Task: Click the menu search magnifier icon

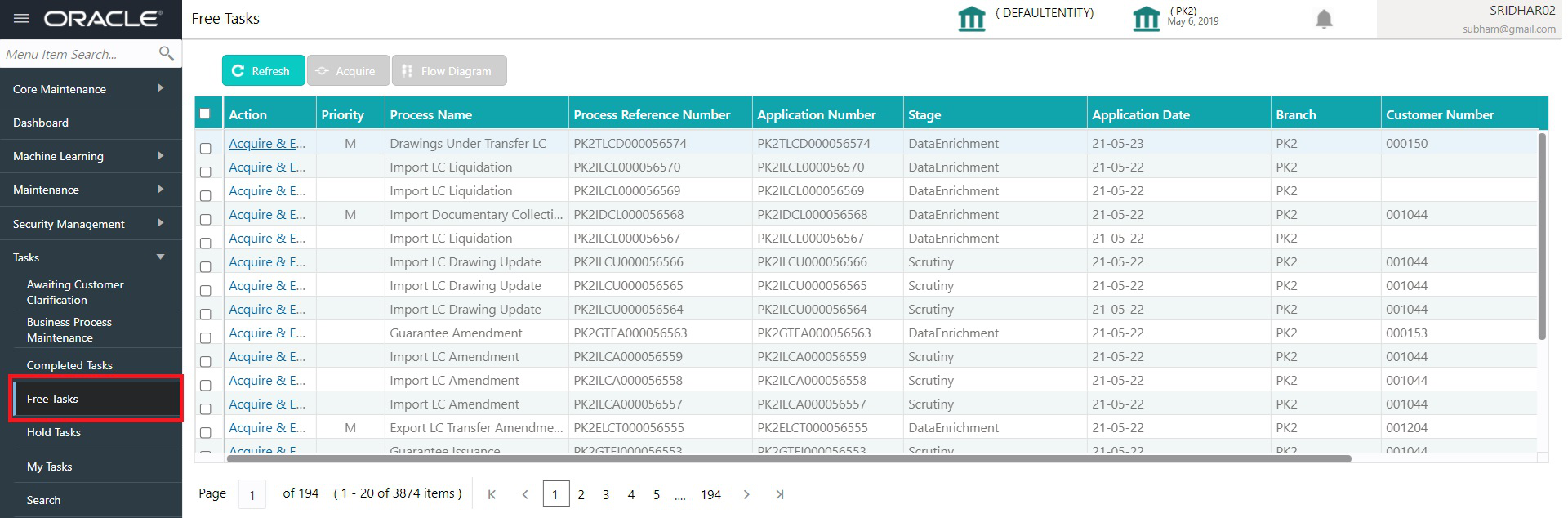Action: [x=167, y=54]
